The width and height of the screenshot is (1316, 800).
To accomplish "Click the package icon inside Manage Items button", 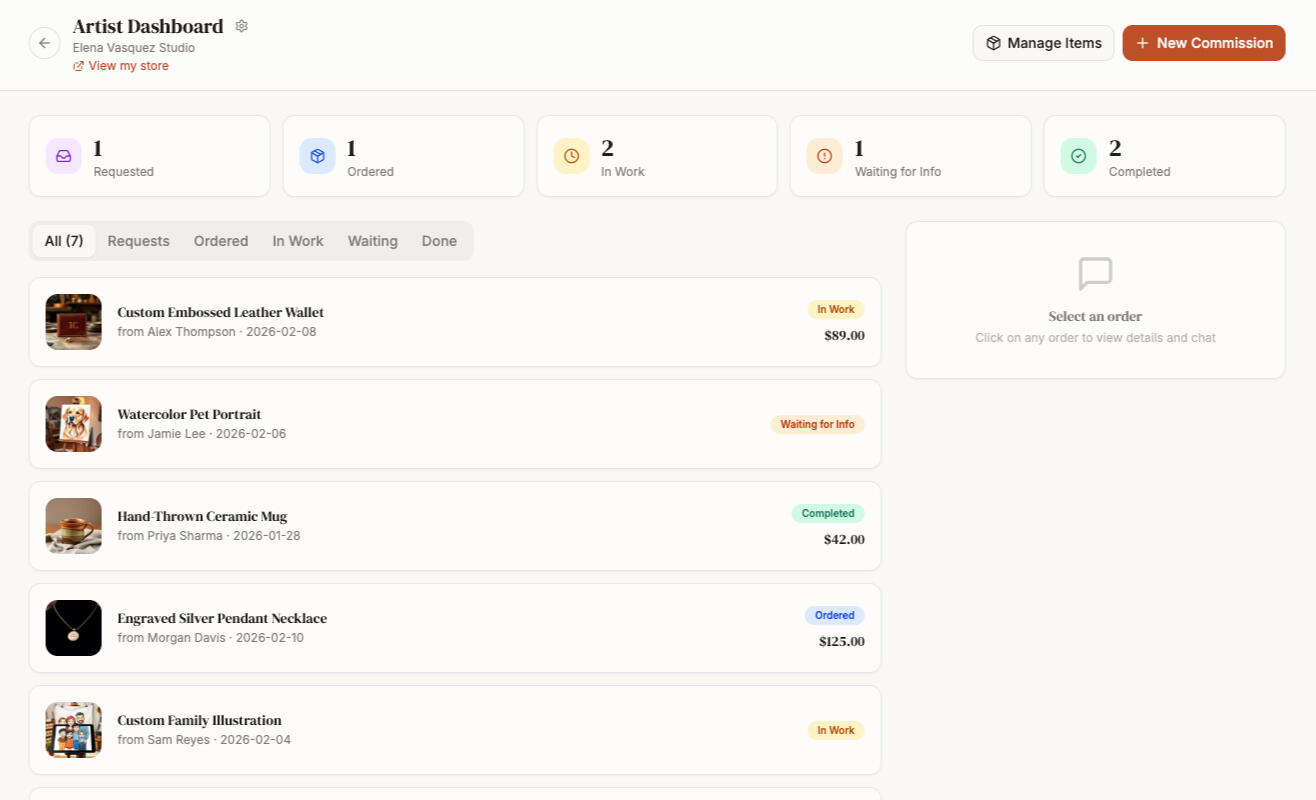I will 994,43.
